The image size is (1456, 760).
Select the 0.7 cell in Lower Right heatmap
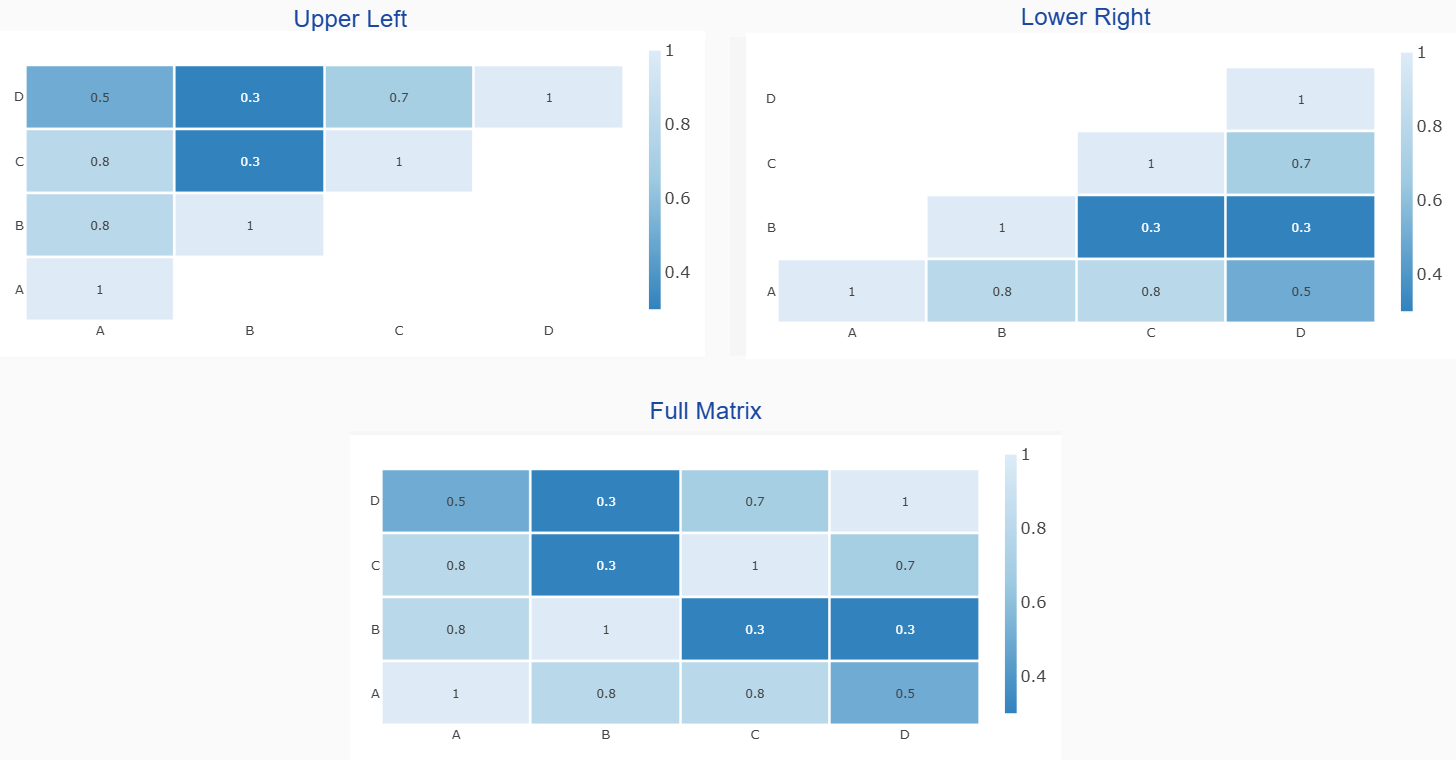1300,163
